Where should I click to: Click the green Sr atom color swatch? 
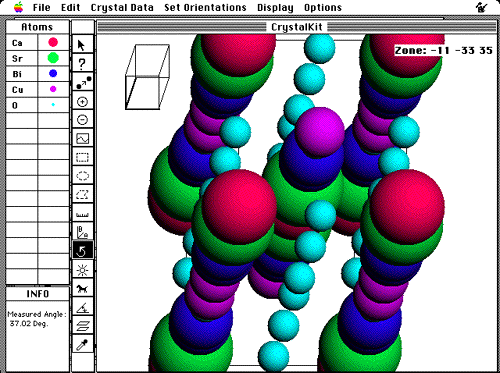pyautogui.click(x=53, y=58)
